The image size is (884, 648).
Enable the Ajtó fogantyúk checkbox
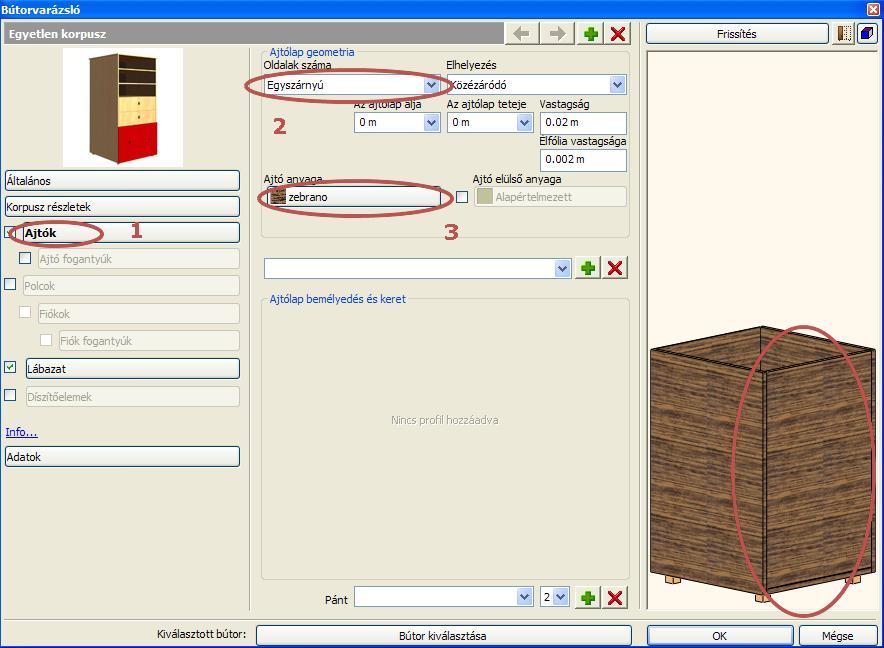(x=25, y=258)
